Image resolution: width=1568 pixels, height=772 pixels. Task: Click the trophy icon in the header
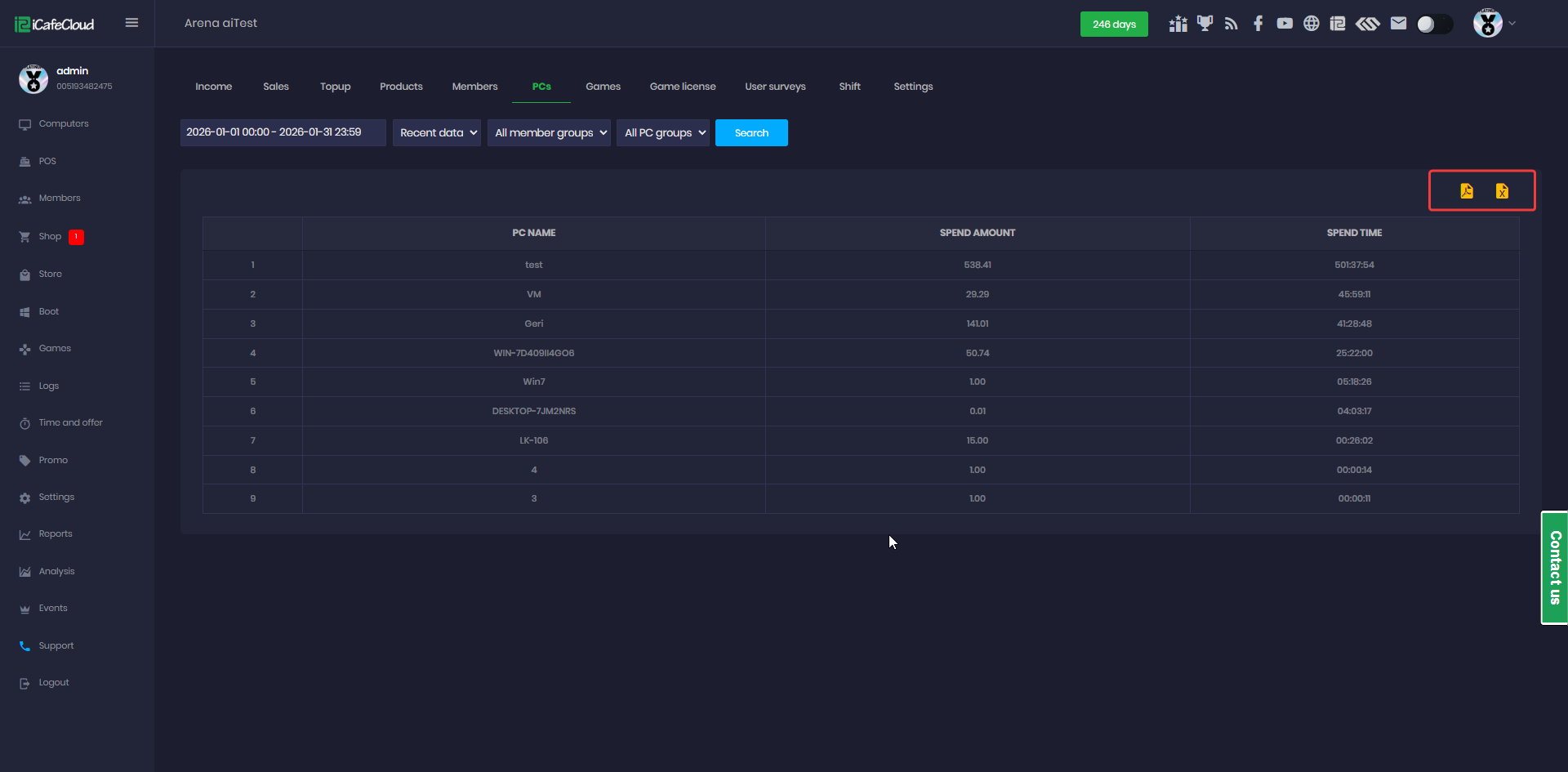click(1205, 24)
